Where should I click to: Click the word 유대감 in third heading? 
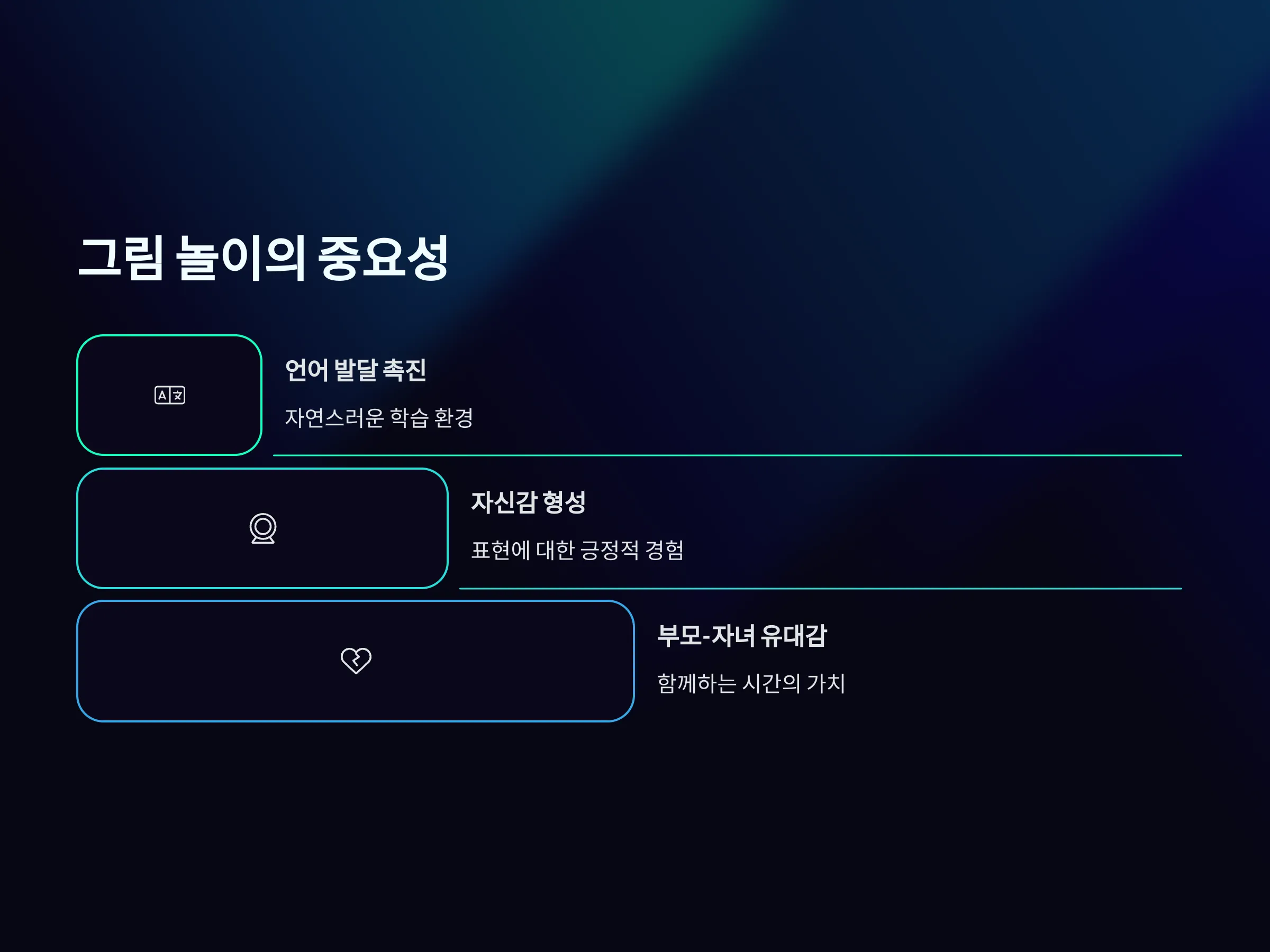point(793,635)
